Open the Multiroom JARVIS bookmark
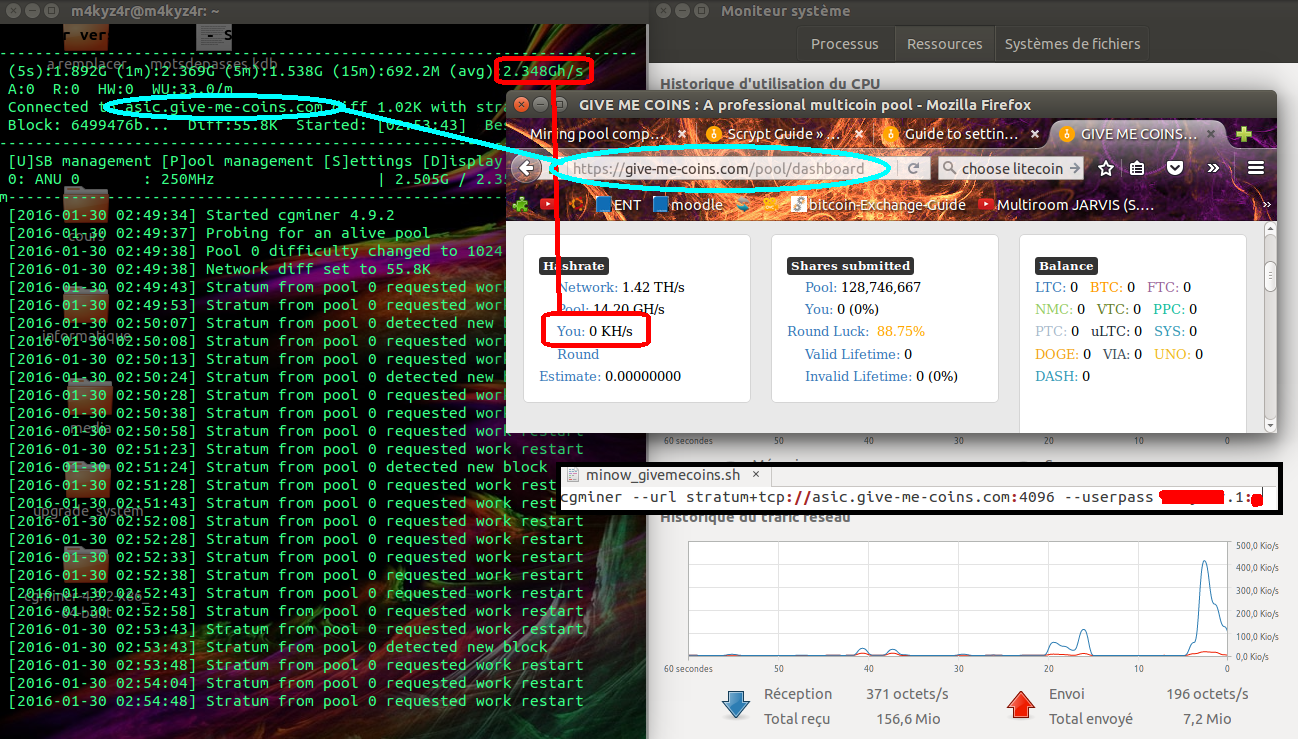1298x739 pixels. coord(1067,204)
